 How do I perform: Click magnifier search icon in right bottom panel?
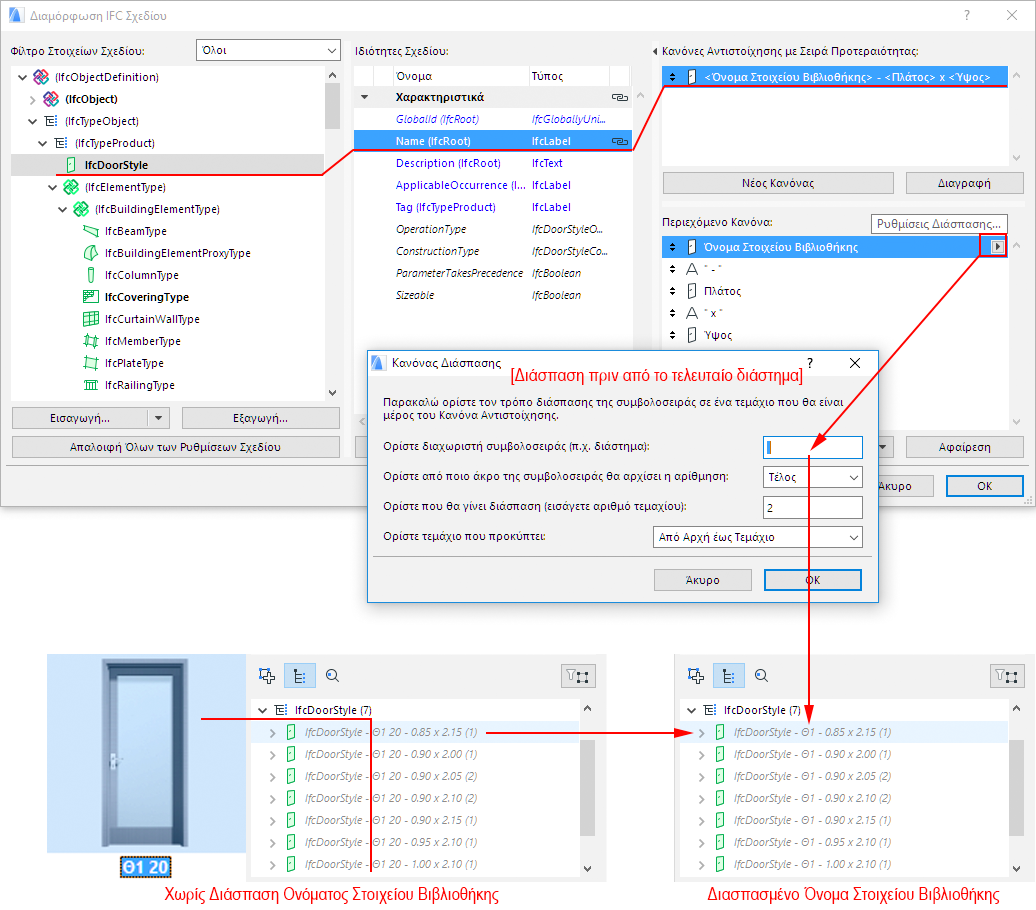click(x=761, y=675)
